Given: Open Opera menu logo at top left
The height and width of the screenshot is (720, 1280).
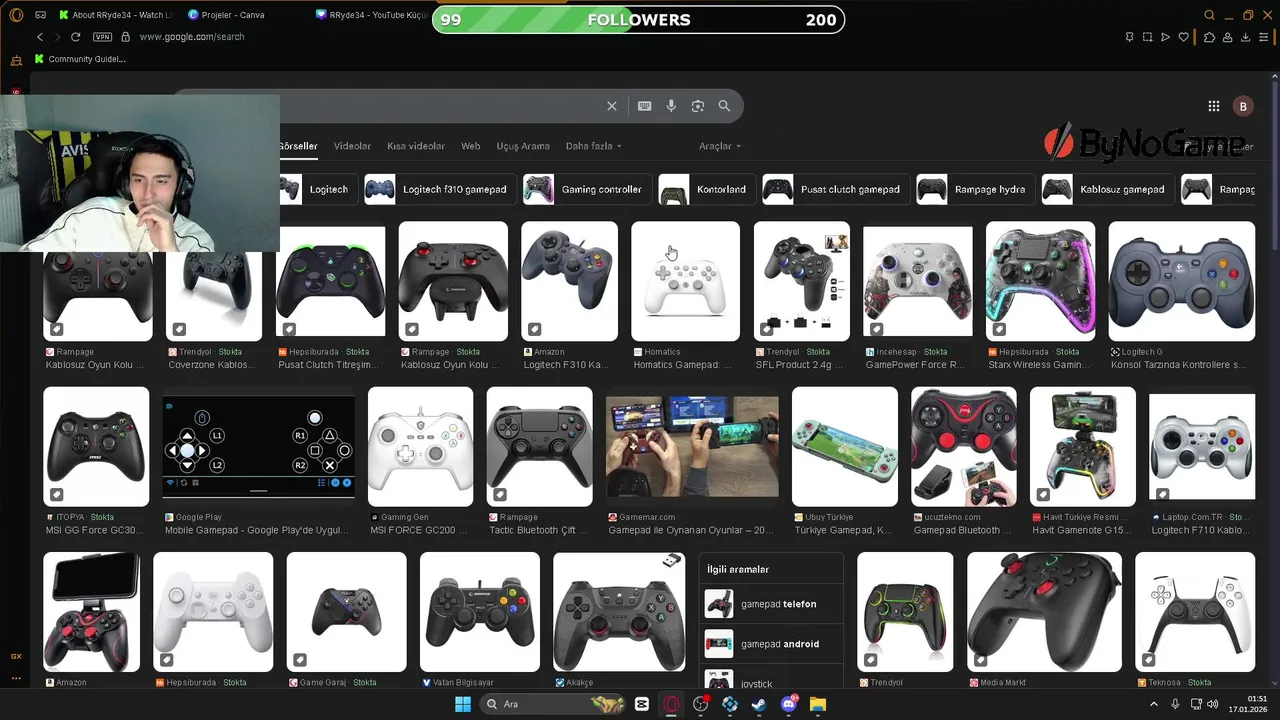Looking at the screenshot, I should pyautogui.click(x=16, y=15).
